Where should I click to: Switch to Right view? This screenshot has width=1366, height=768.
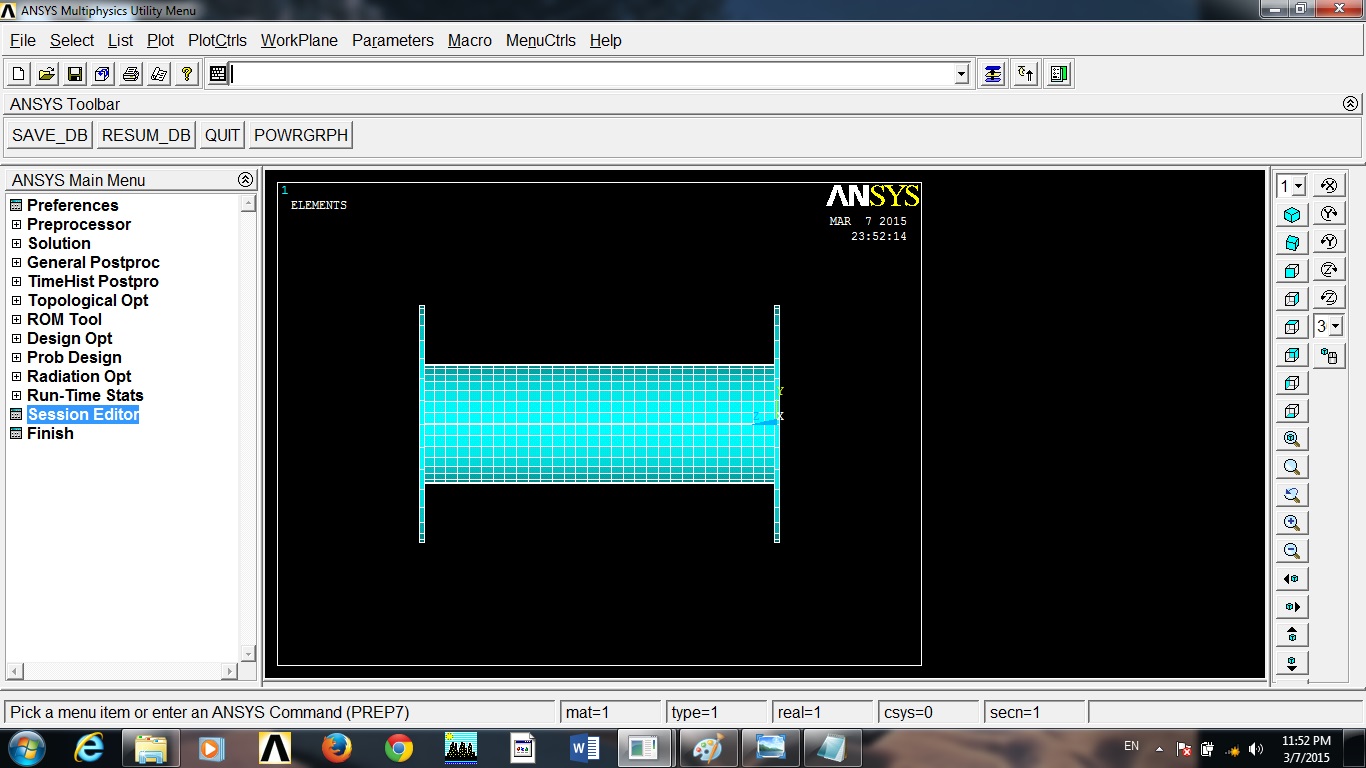(1292, 299)
